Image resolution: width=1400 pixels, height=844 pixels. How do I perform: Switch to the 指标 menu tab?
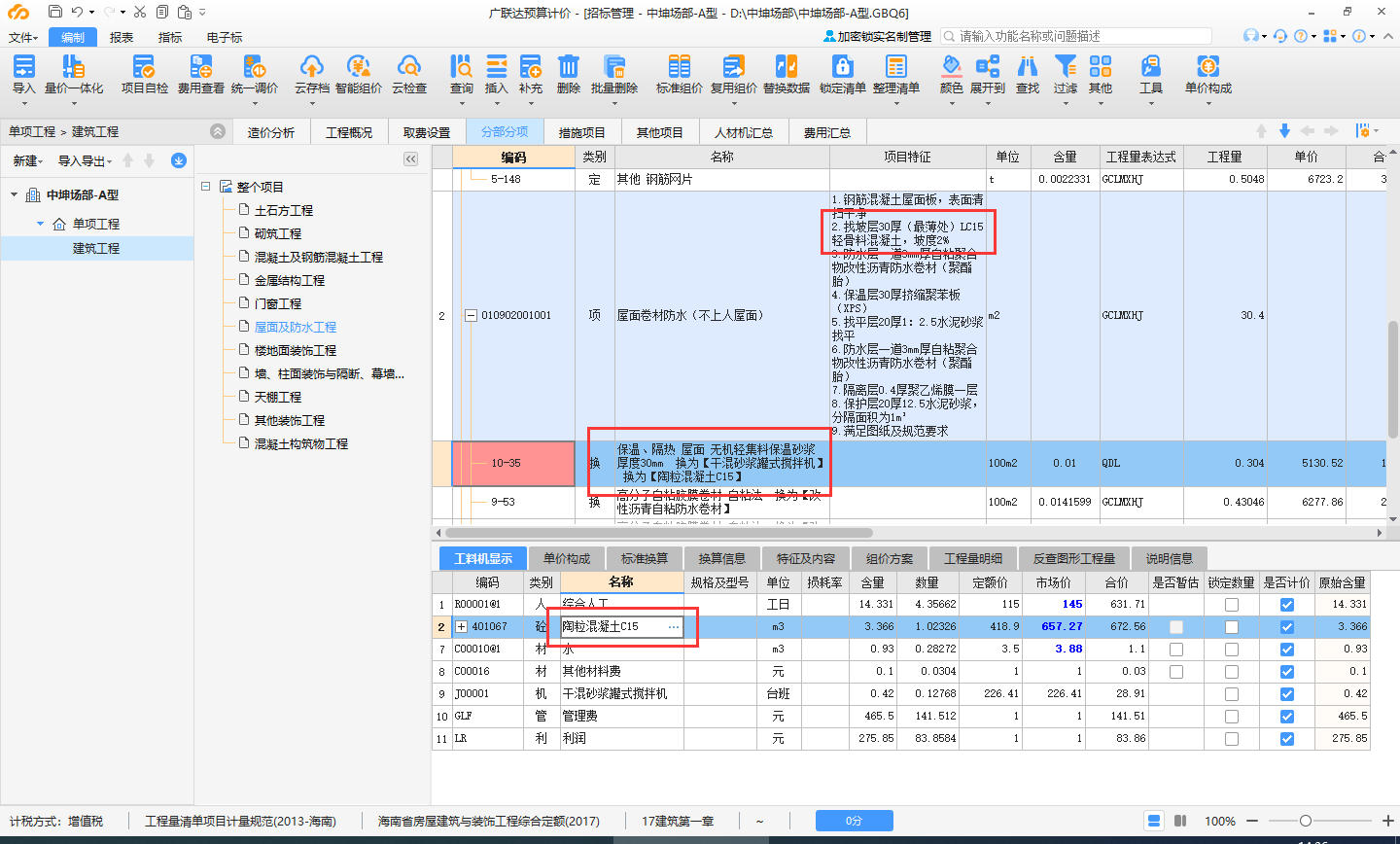pos(170,37)
